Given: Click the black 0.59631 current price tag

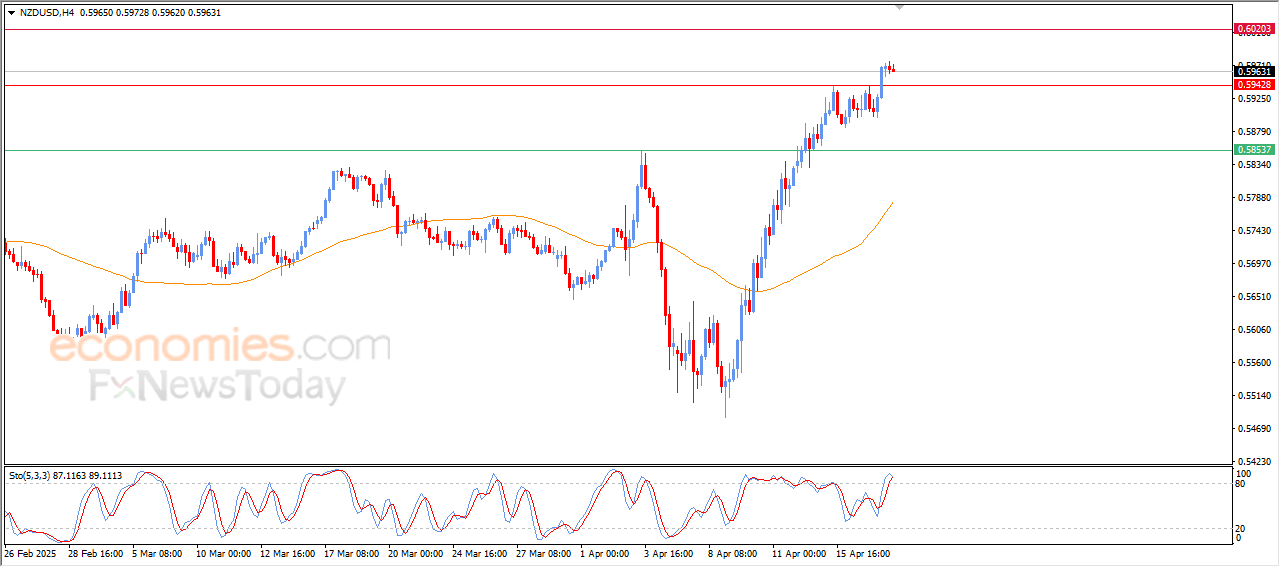Looking at the screenshot, I should tap(1254, 71).
